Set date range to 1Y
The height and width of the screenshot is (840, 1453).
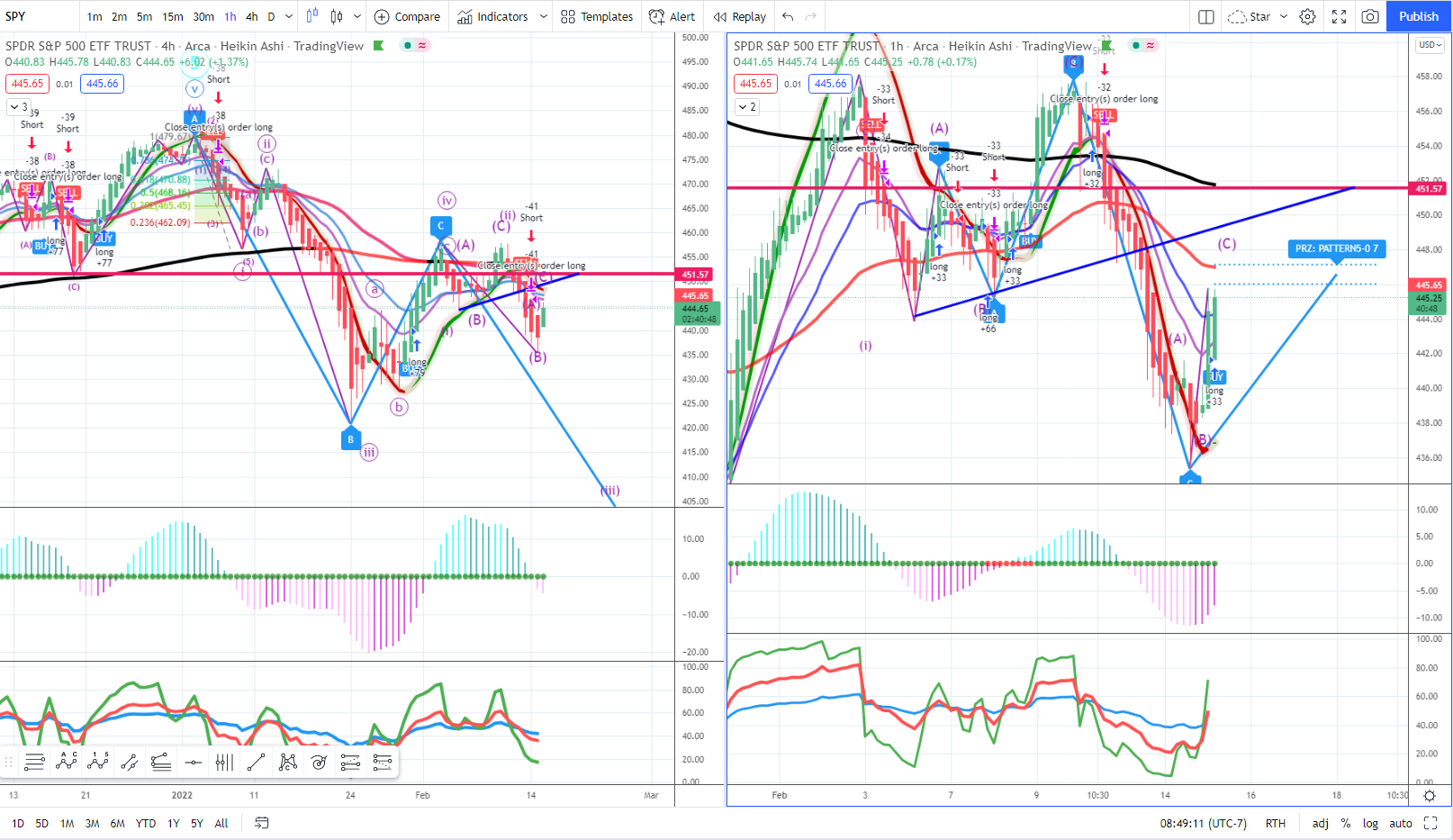[174, 823]
